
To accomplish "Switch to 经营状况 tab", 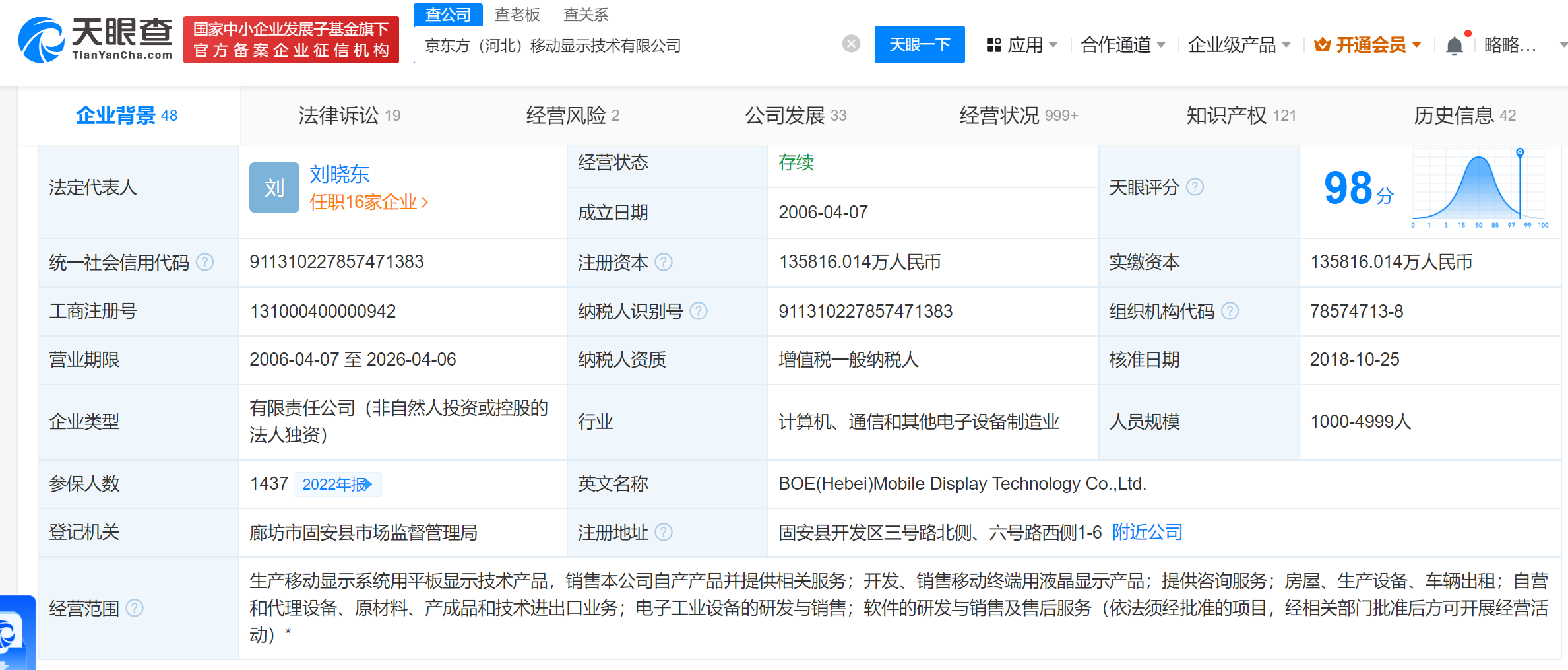I will pos(1019,116).
